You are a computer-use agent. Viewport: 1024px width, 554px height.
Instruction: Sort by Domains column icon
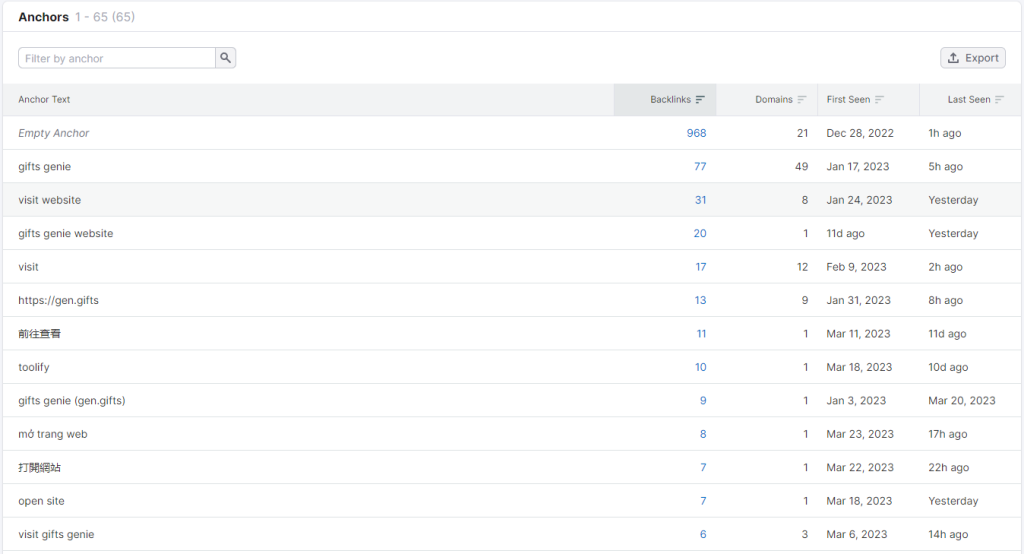(x=802, y=99)
